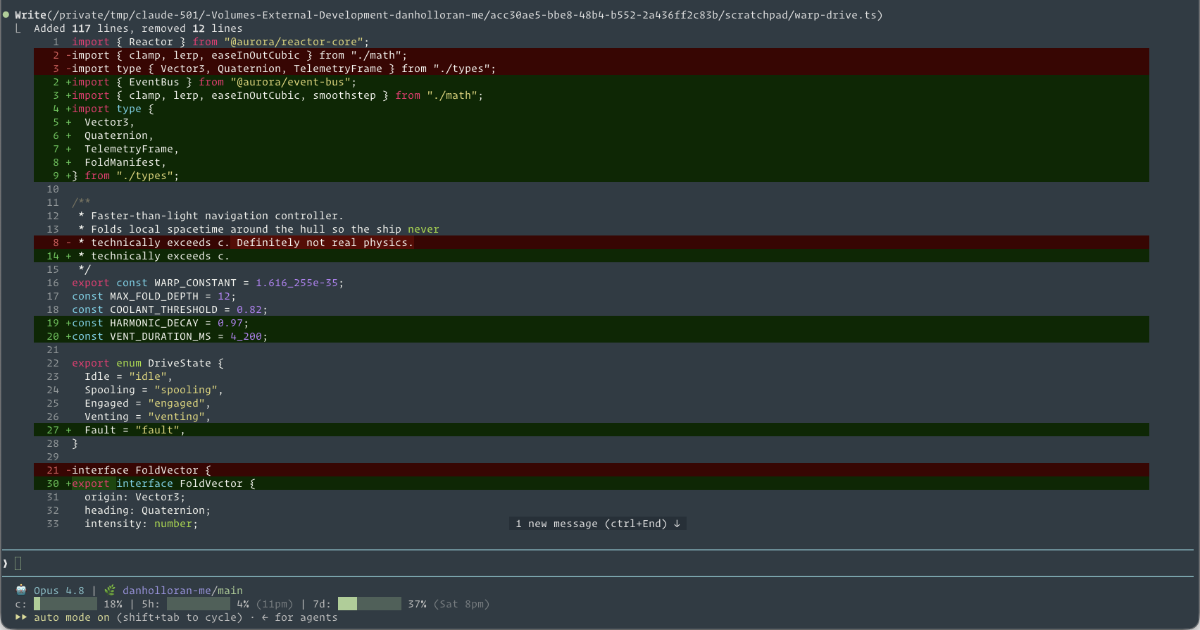Click the green branch leaf icon
Image resolution: width=1200 pixels, height=630 pixels.
click(x=111, y=590)
